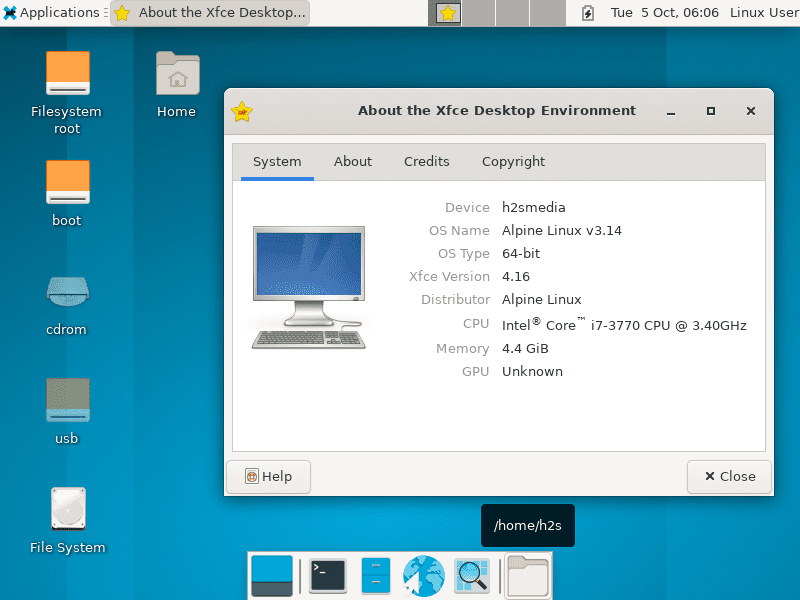
Task: Switch to the About tab
Action: tap(352, 161)
